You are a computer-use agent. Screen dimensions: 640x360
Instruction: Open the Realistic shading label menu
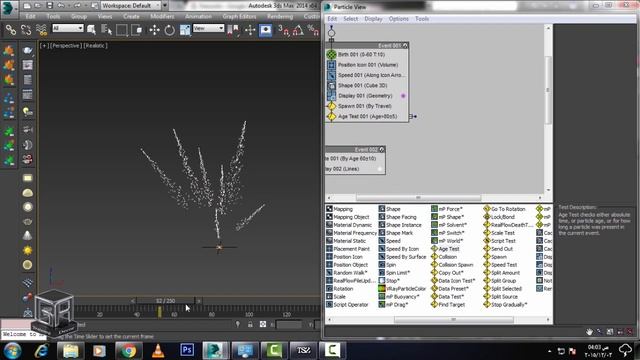click(x=95, y=46)
